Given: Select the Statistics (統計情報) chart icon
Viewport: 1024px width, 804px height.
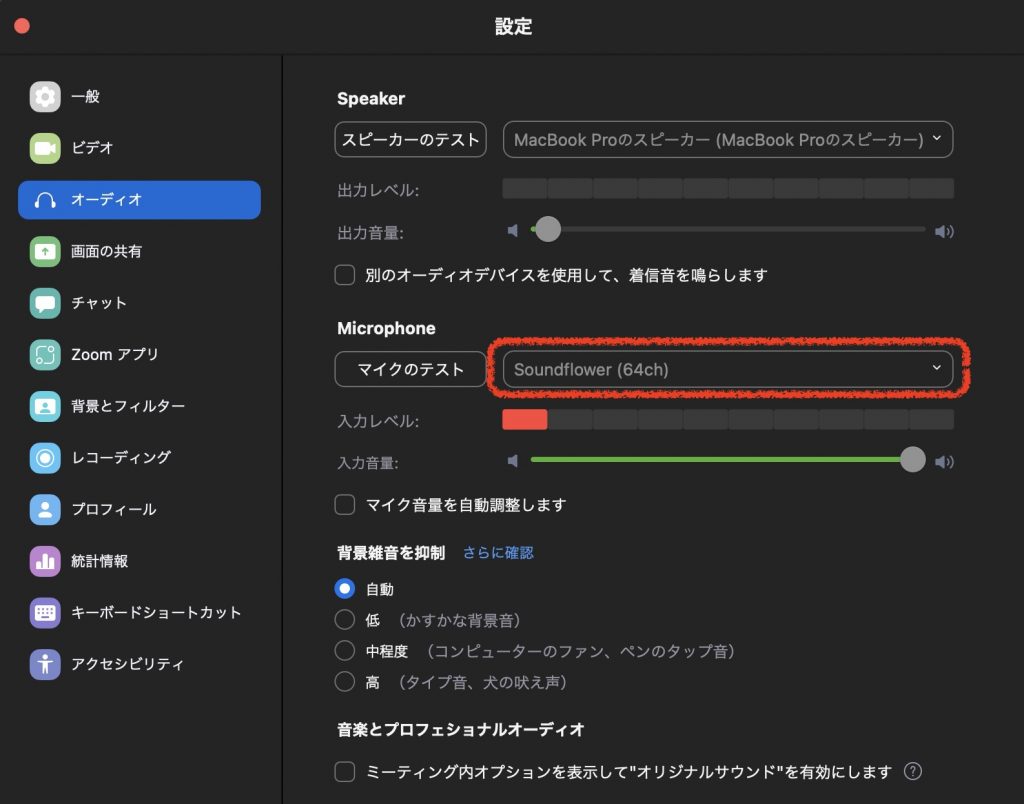Looking at the screenshot, I should 45,561.
